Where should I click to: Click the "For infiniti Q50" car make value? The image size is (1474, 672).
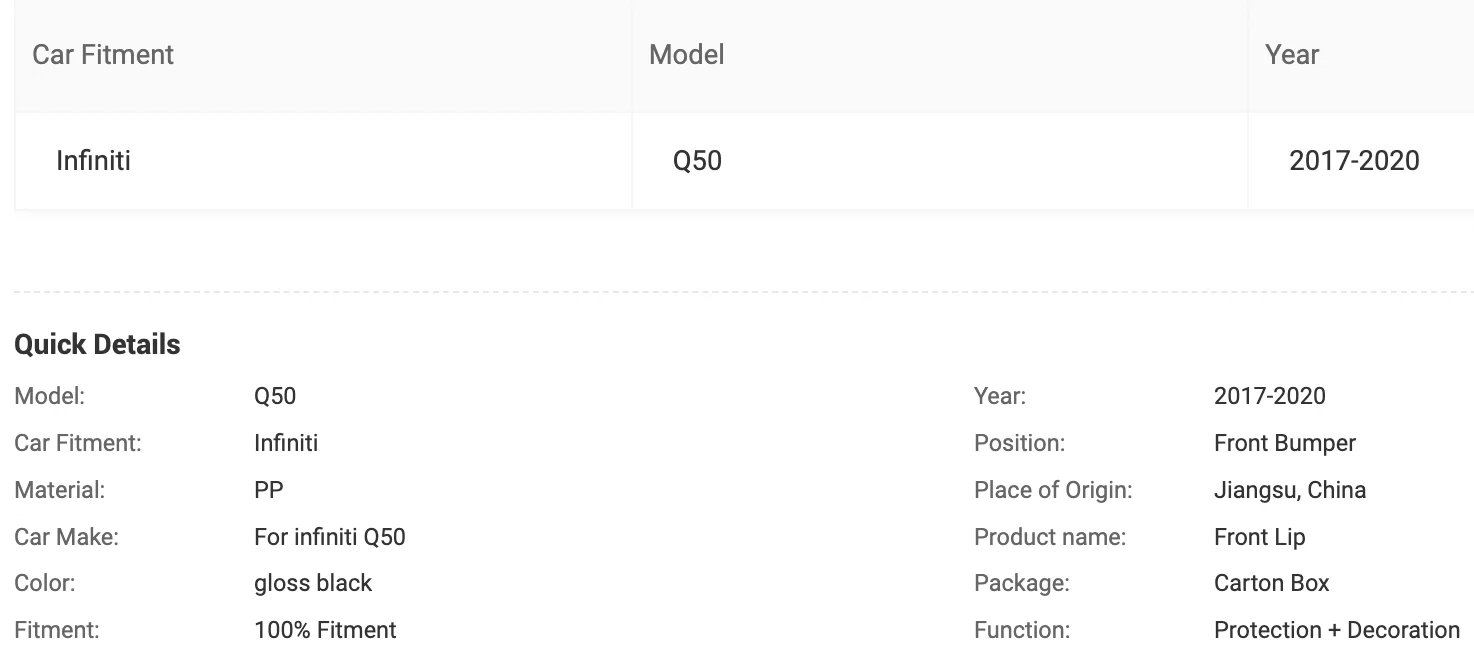[x=330, y=537]
